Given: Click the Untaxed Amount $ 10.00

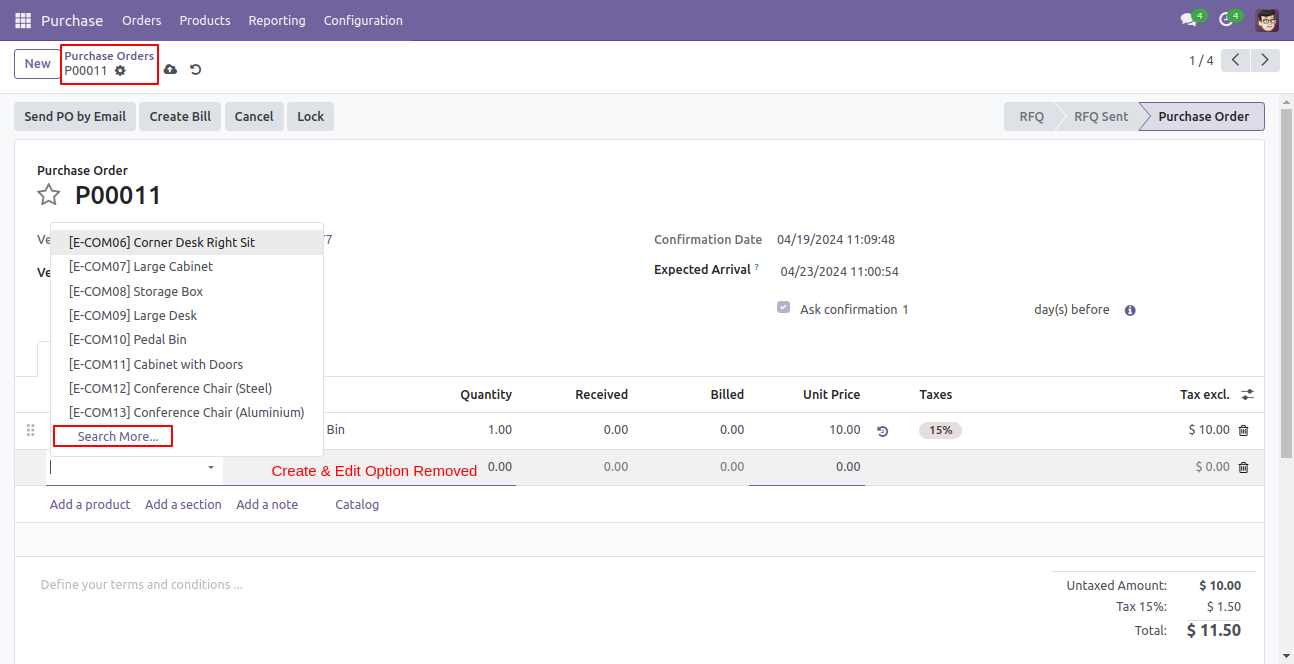Looking at the screenshot, I should (x=1220, y=586).
